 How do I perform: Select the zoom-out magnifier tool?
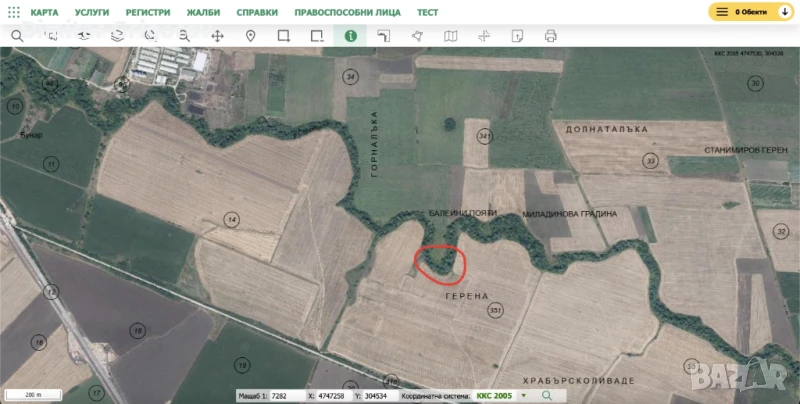pyautogui.click(x=184, y=35)
